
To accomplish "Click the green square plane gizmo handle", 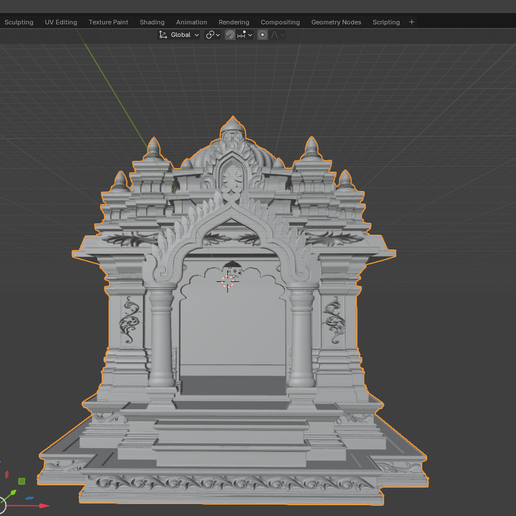I will [22, 481].
